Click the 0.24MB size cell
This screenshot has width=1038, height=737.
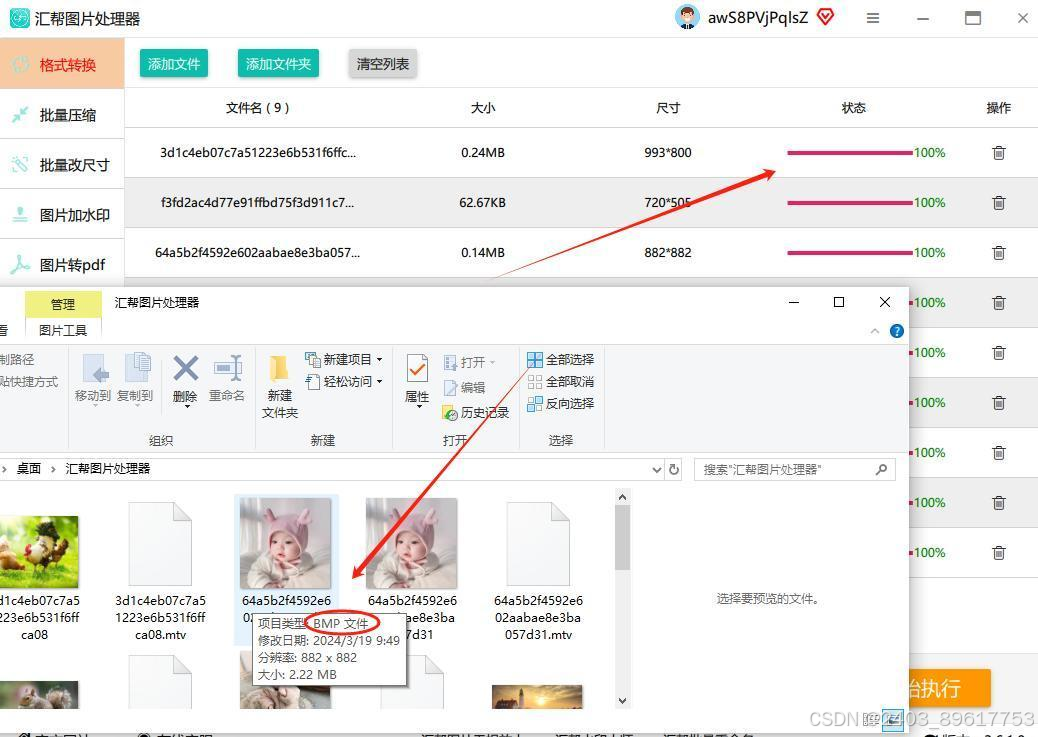(483, 152)
